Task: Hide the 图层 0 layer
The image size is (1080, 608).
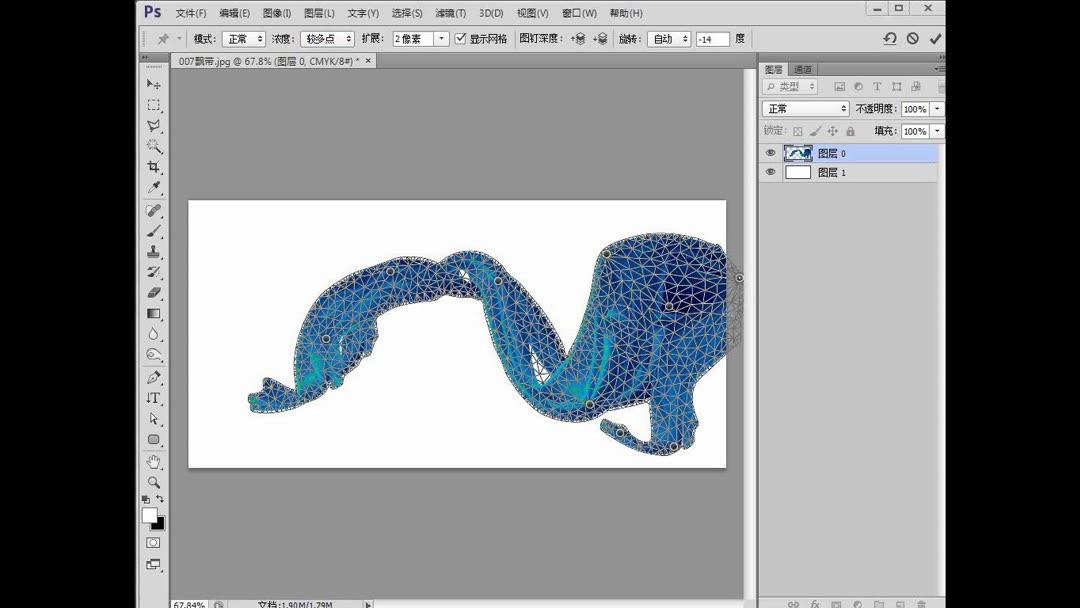Action: point(771,152)
